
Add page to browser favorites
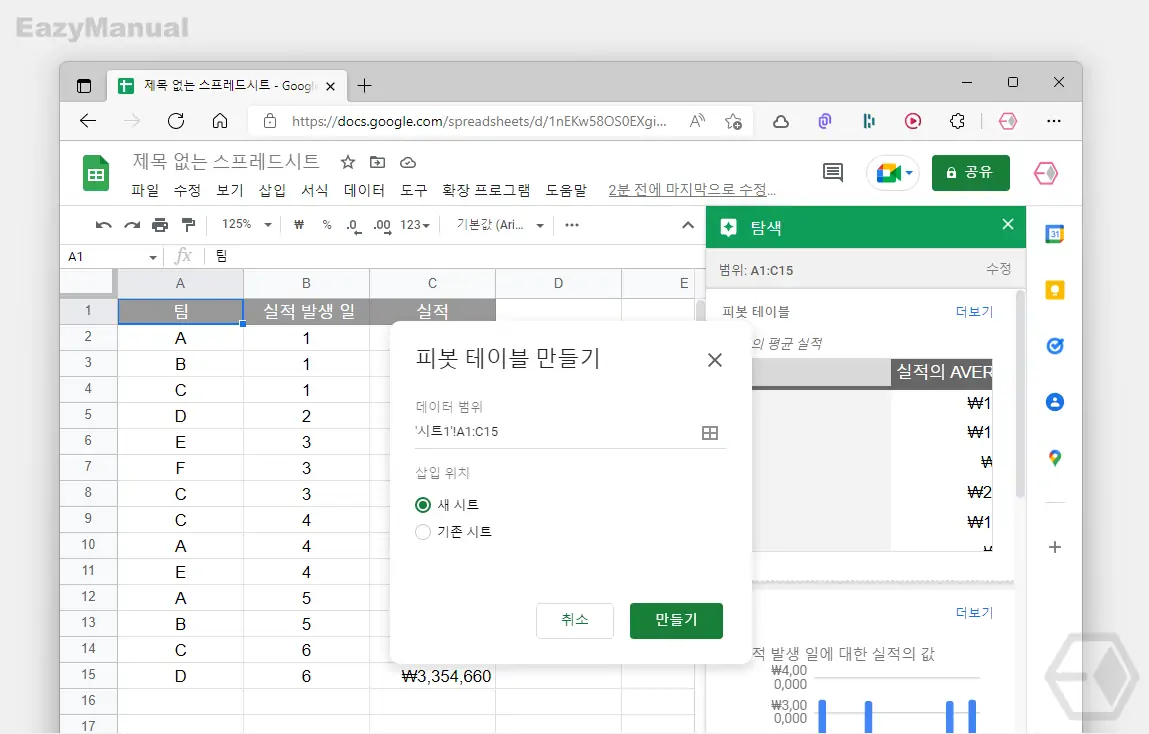coord(733,122)
